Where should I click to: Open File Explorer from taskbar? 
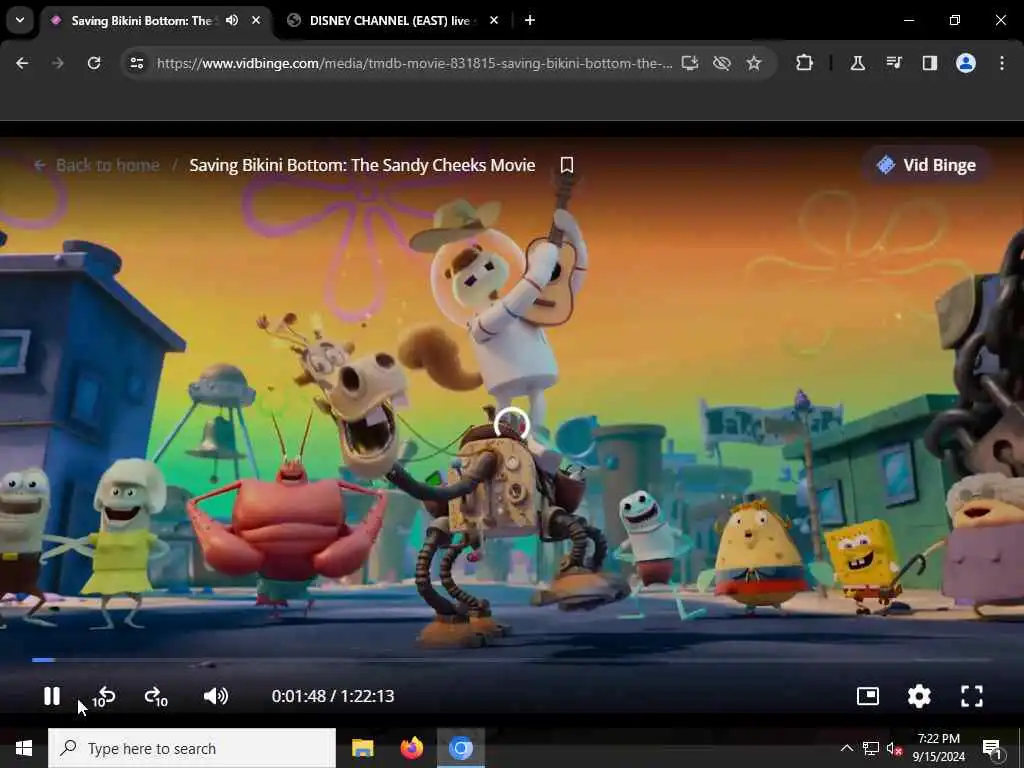tap(362, 748)
